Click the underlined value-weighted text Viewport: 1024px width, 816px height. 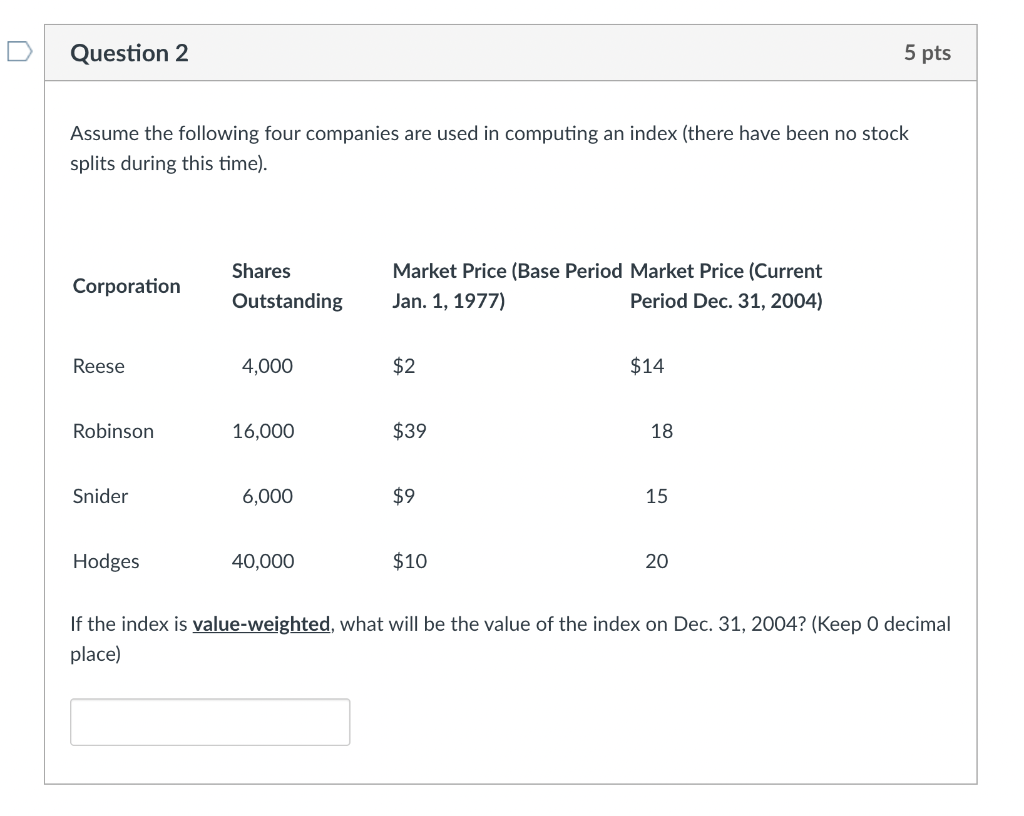click(x=261, y=624)
